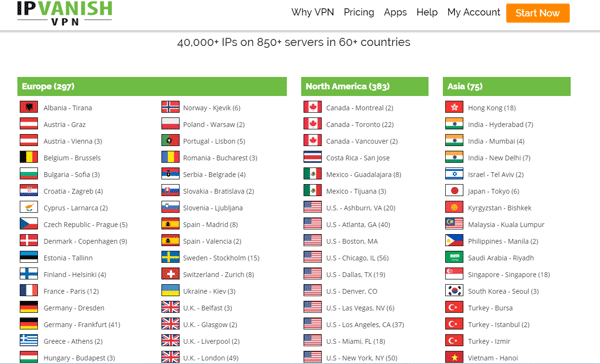
Task: Select the Europe (297) region header
Action: (152, 87)
